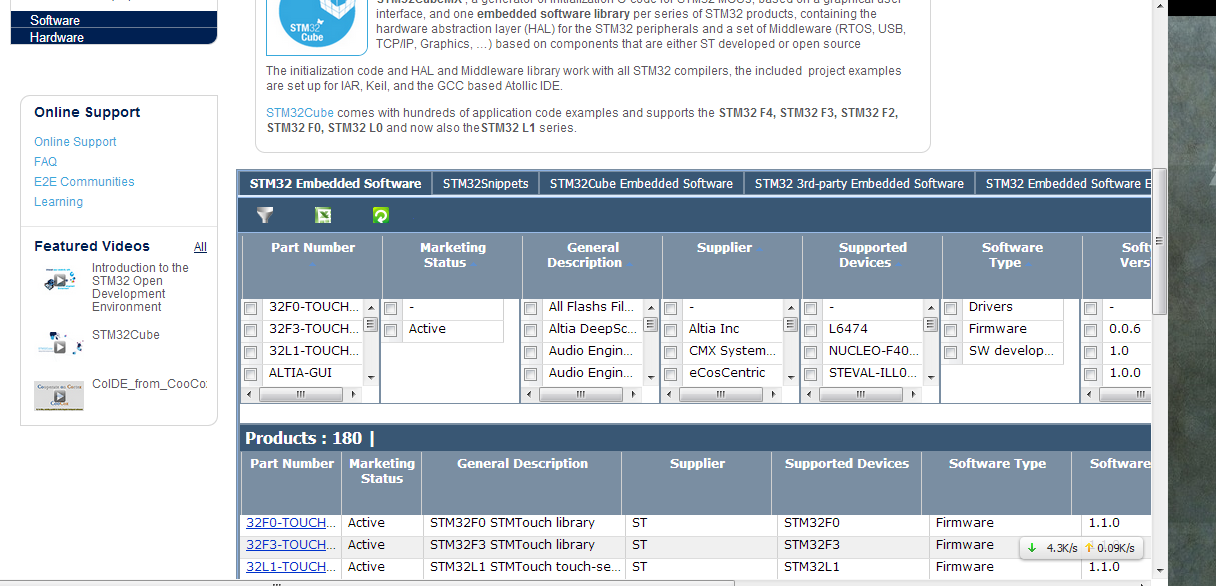Tick the Altia DeepSc... description checkbox
Screen dimensions: 1216x586
click(x=530, y=331)
